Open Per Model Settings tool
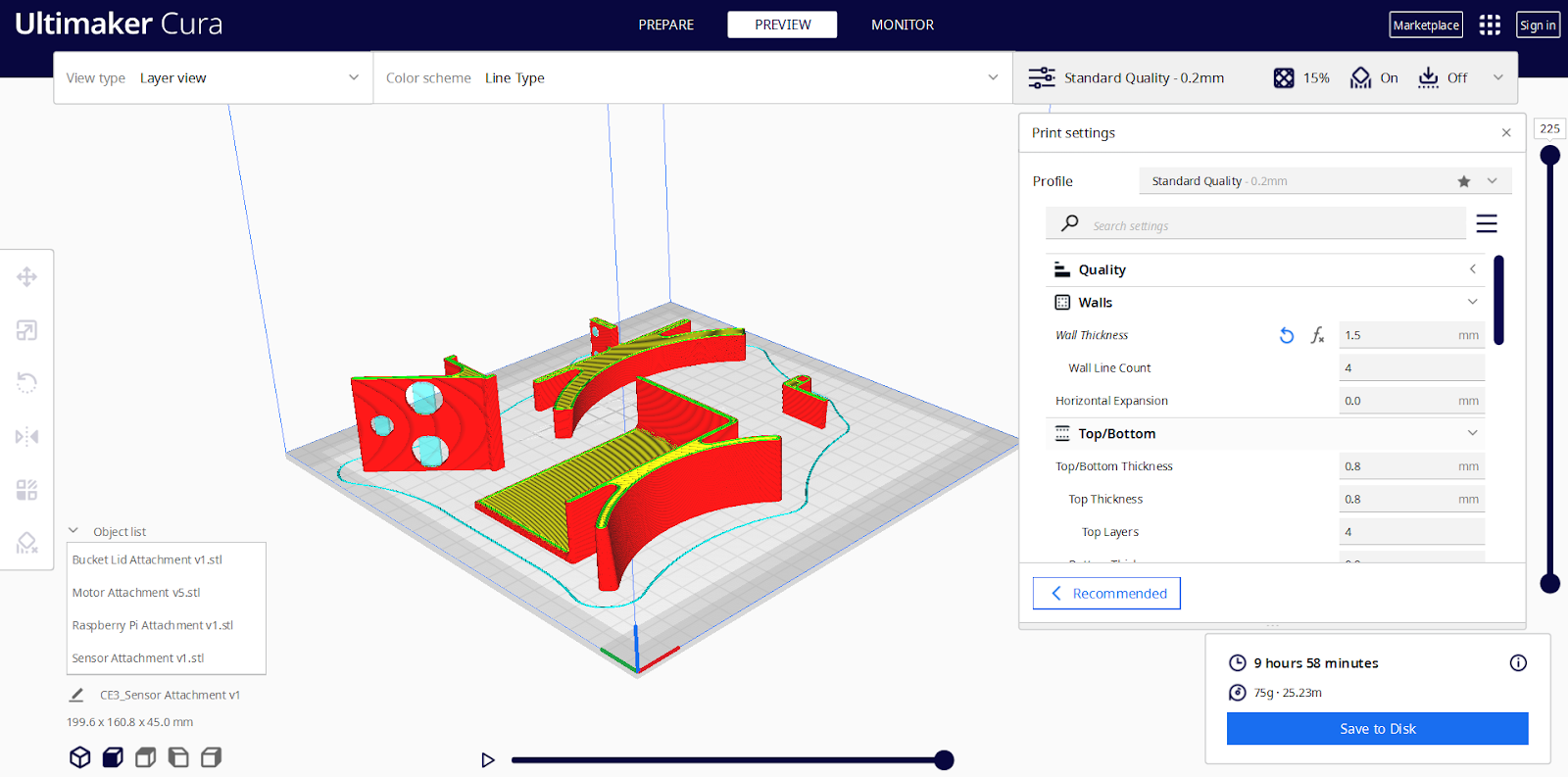 pyautogui.click(x=26, y=490)
